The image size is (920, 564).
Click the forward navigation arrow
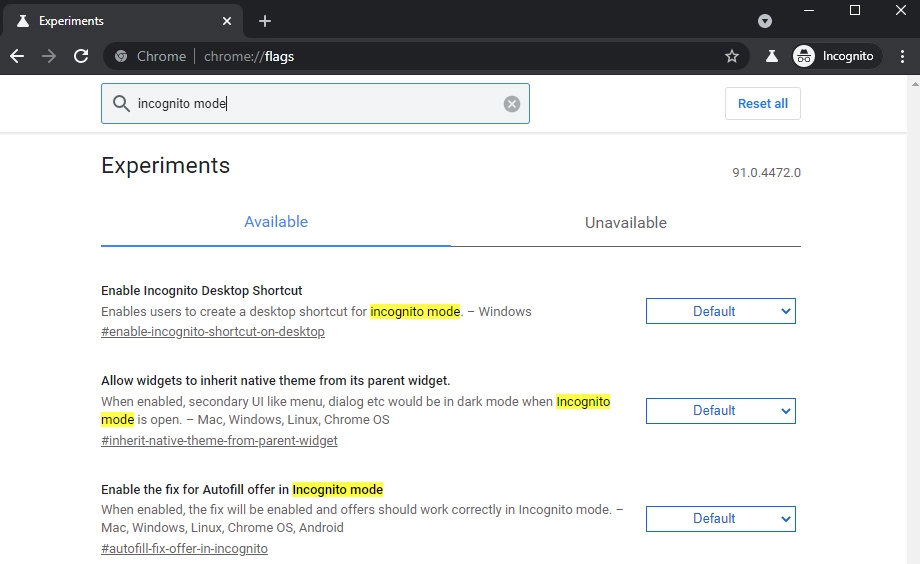click(x=49, y=56)
